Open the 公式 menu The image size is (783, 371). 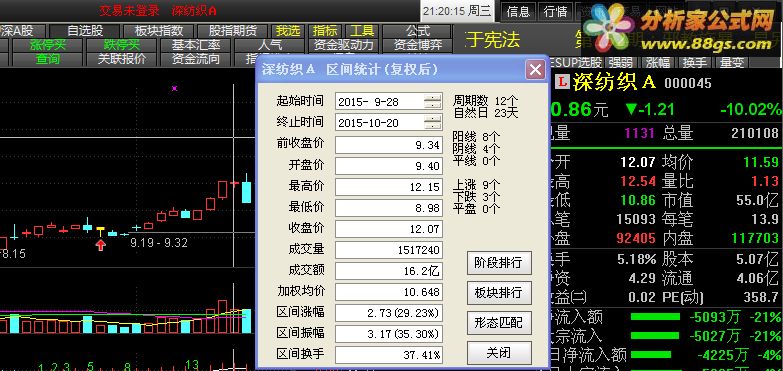click(417, 31)
